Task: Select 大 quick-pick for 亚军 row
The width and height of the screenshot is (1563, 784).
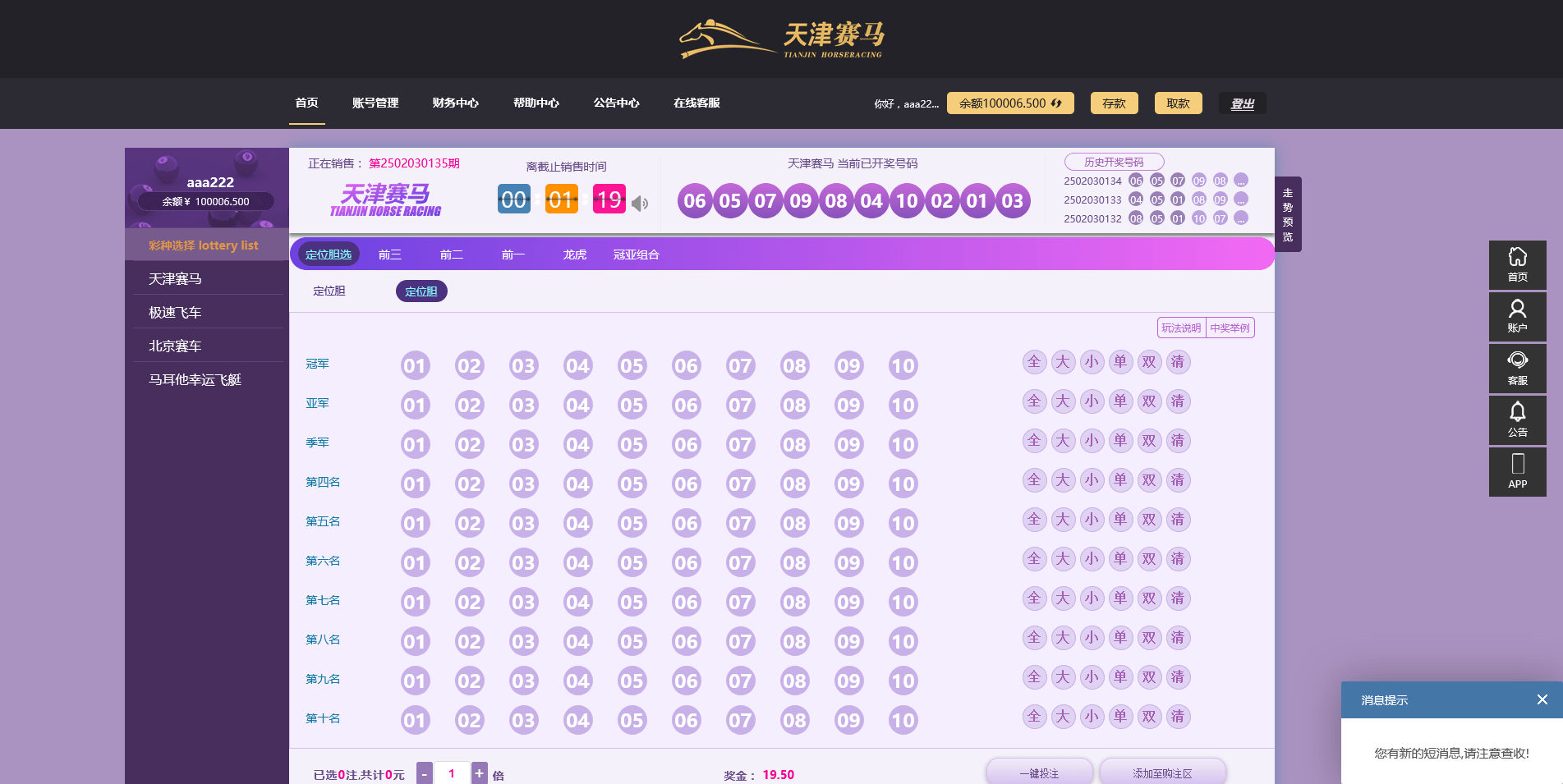Action: (1062, 401)
